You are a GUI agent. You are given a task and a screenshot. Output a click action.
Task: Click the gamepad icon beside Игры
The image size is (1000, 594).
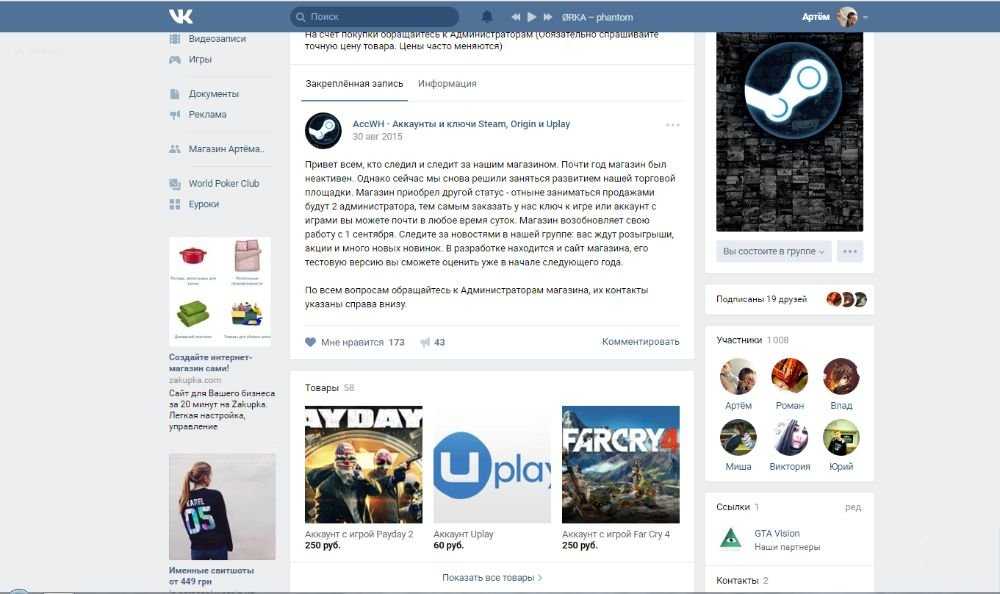click(x=175, y=59)
